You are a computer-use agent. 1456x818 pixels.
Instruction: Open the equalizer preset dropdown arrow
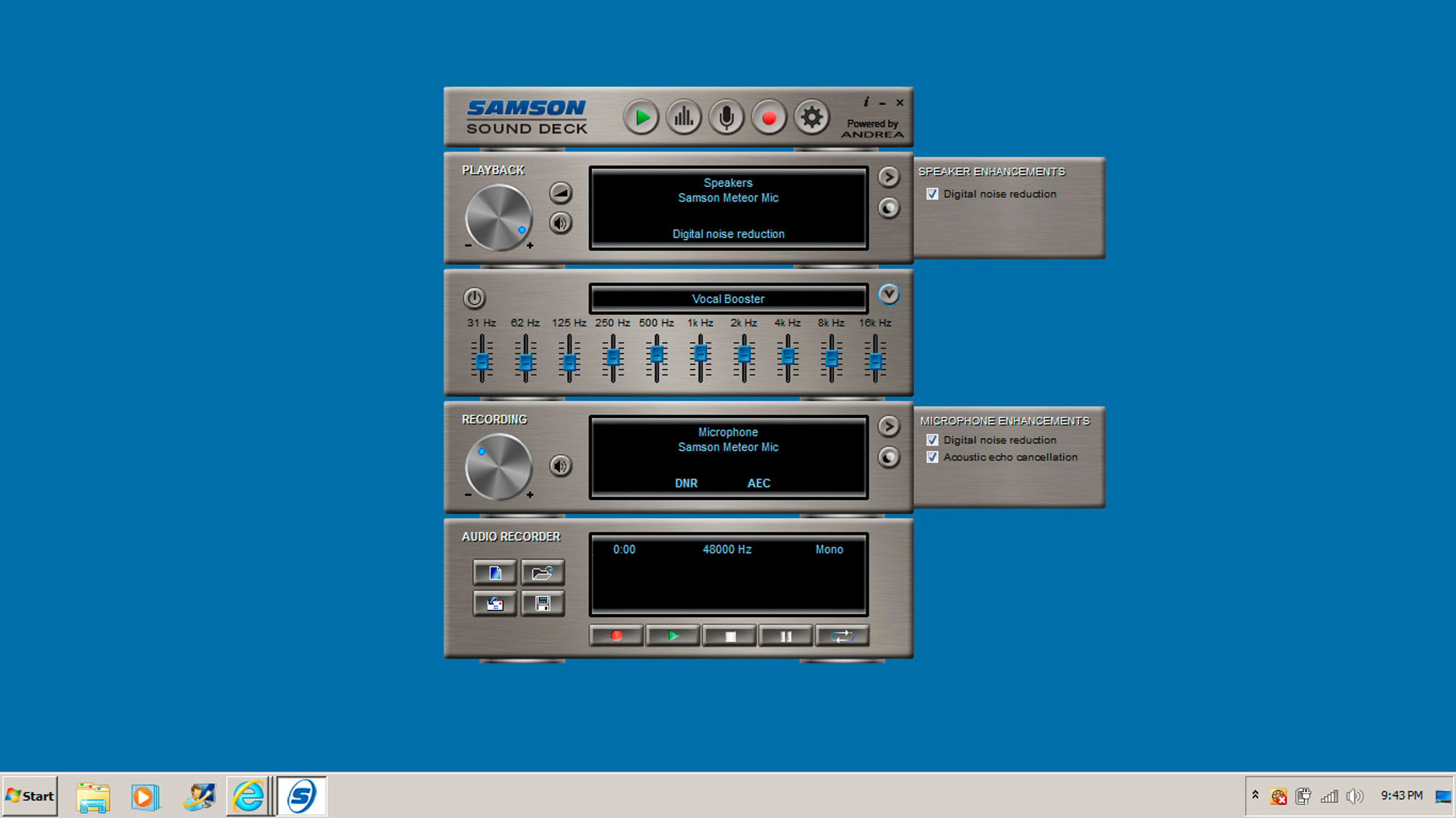888,294
